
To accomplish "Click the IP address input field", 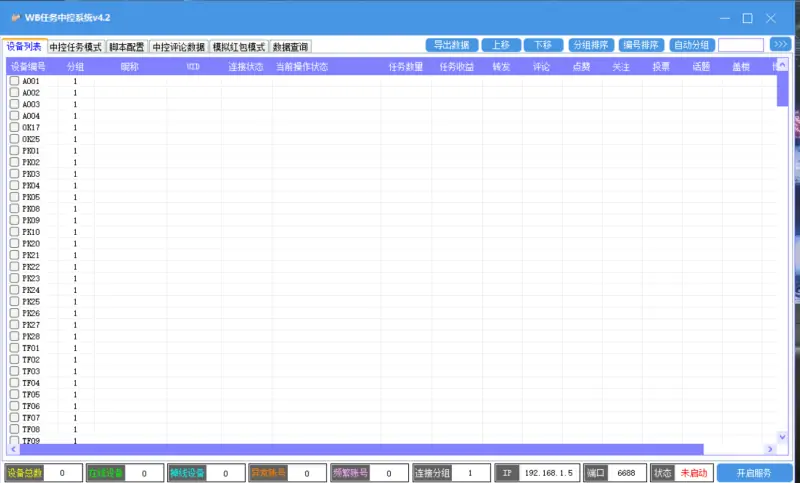I will (x=549, y=473).
